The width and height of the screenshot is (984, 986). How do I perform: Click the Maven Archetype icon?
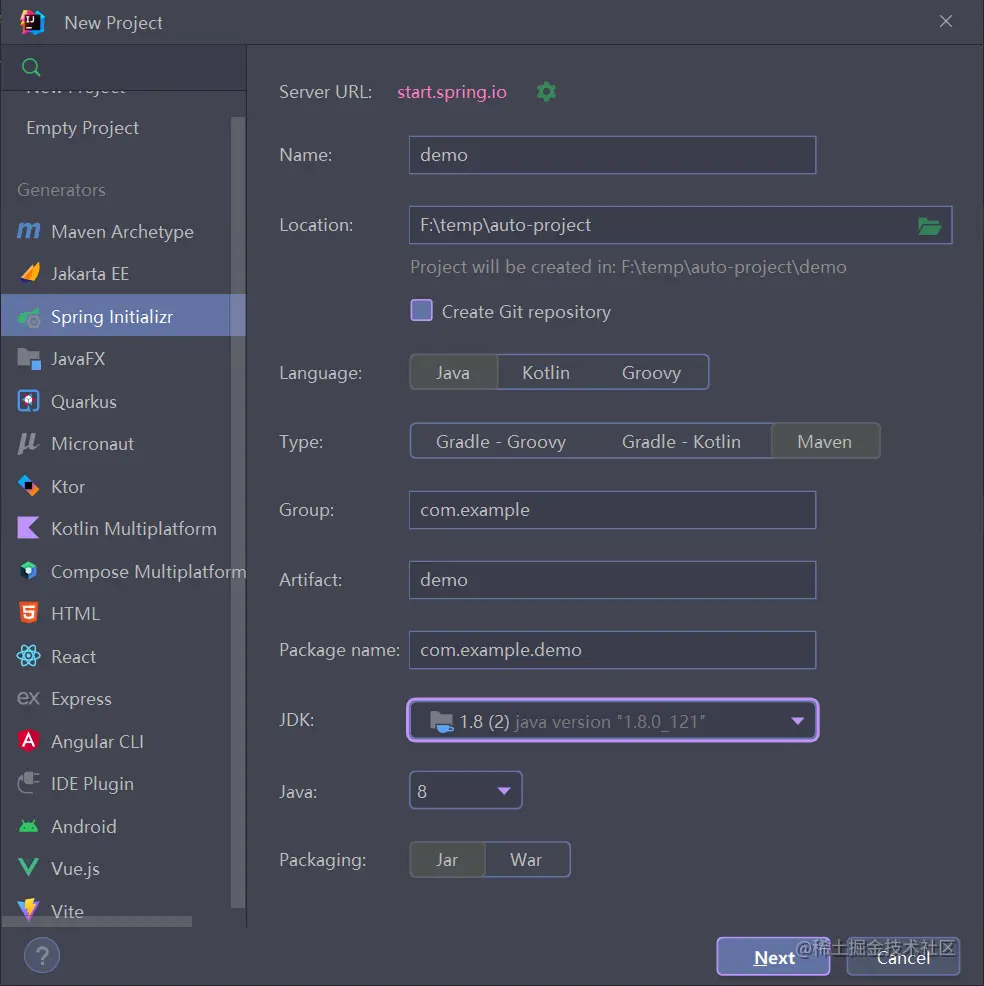pyautogui.click(x=28, y=231)
